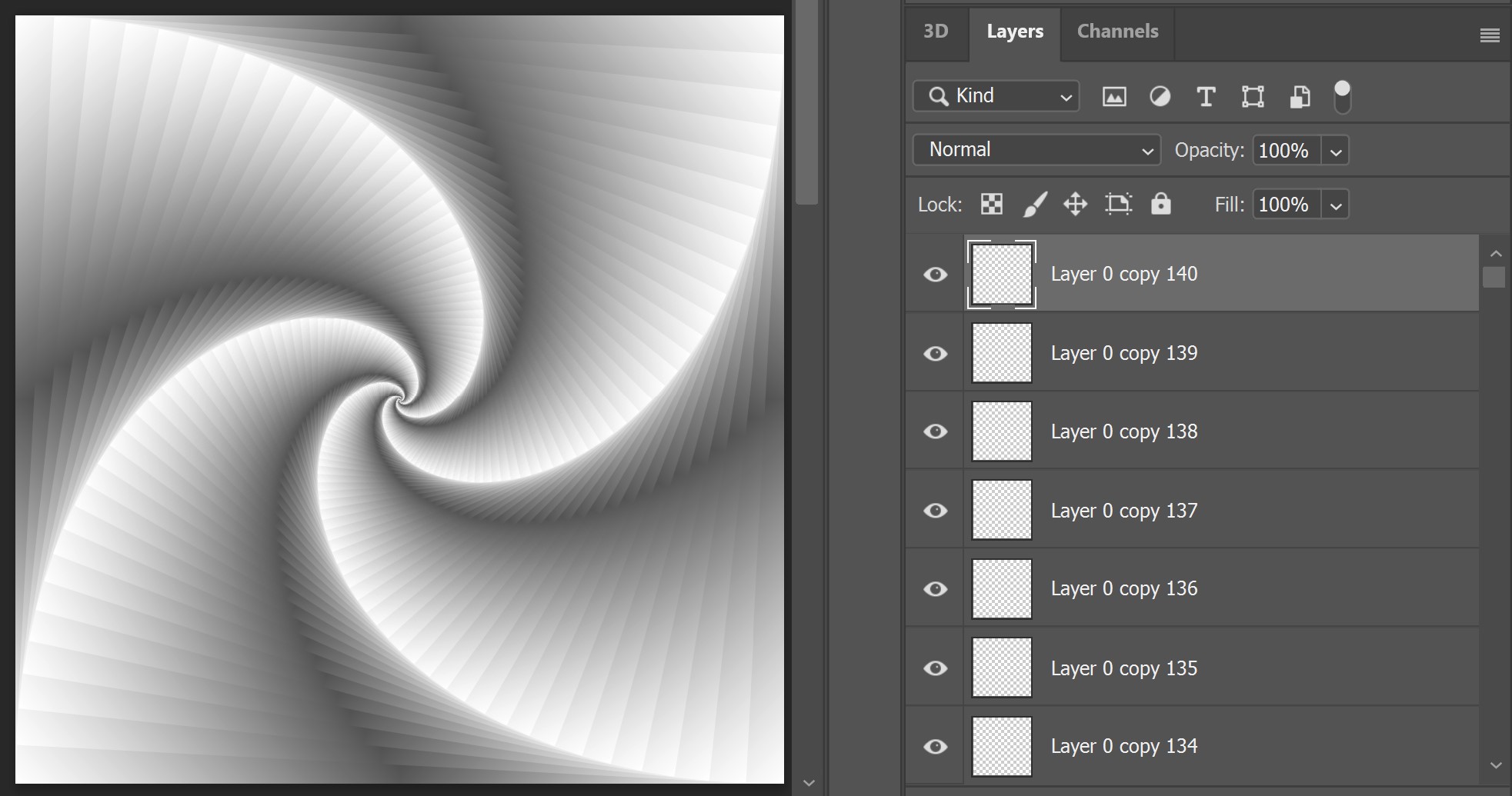Toggle visibility of Layer 0 copy 134
The width and height of the screenshot is (1512, 796).
(x=935, y=745)
